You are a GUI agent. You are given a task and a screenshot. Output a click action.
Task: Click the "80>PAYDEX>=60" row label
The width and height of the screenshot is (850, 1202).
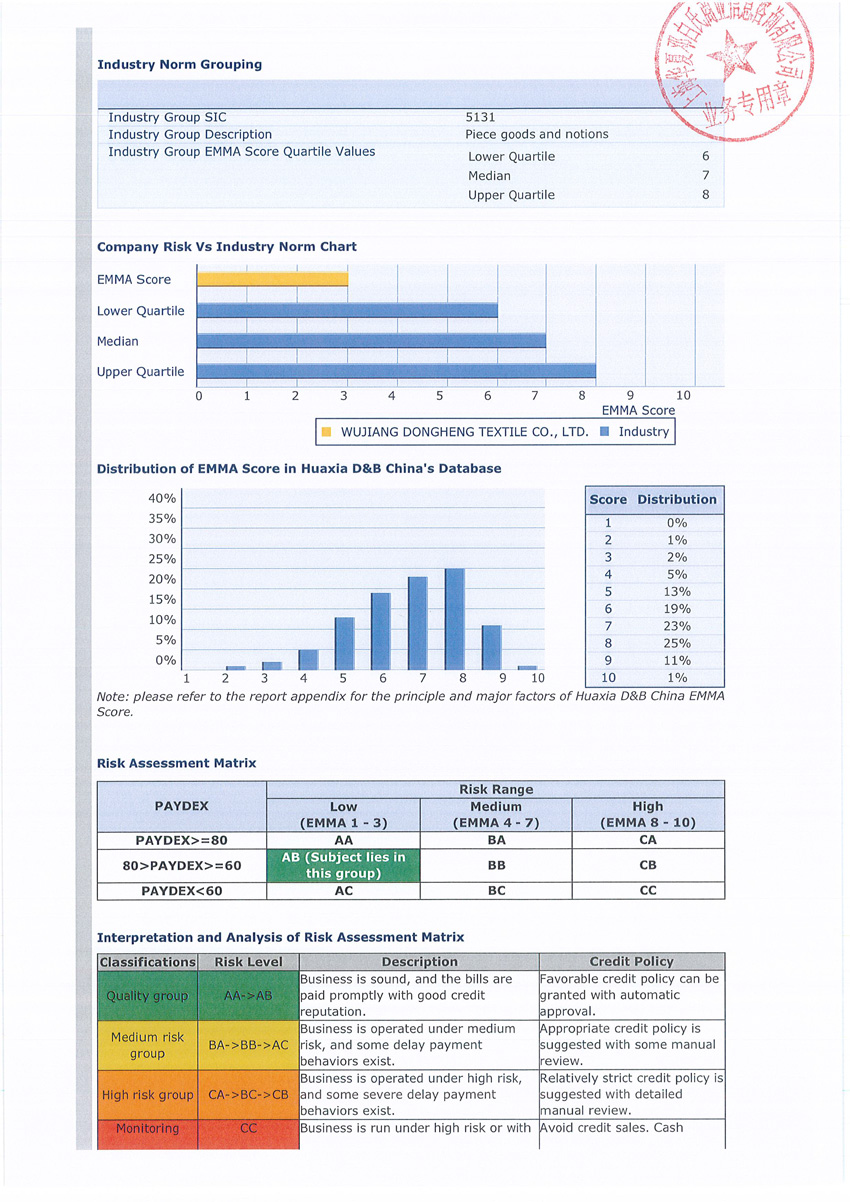tap(181, 866)
